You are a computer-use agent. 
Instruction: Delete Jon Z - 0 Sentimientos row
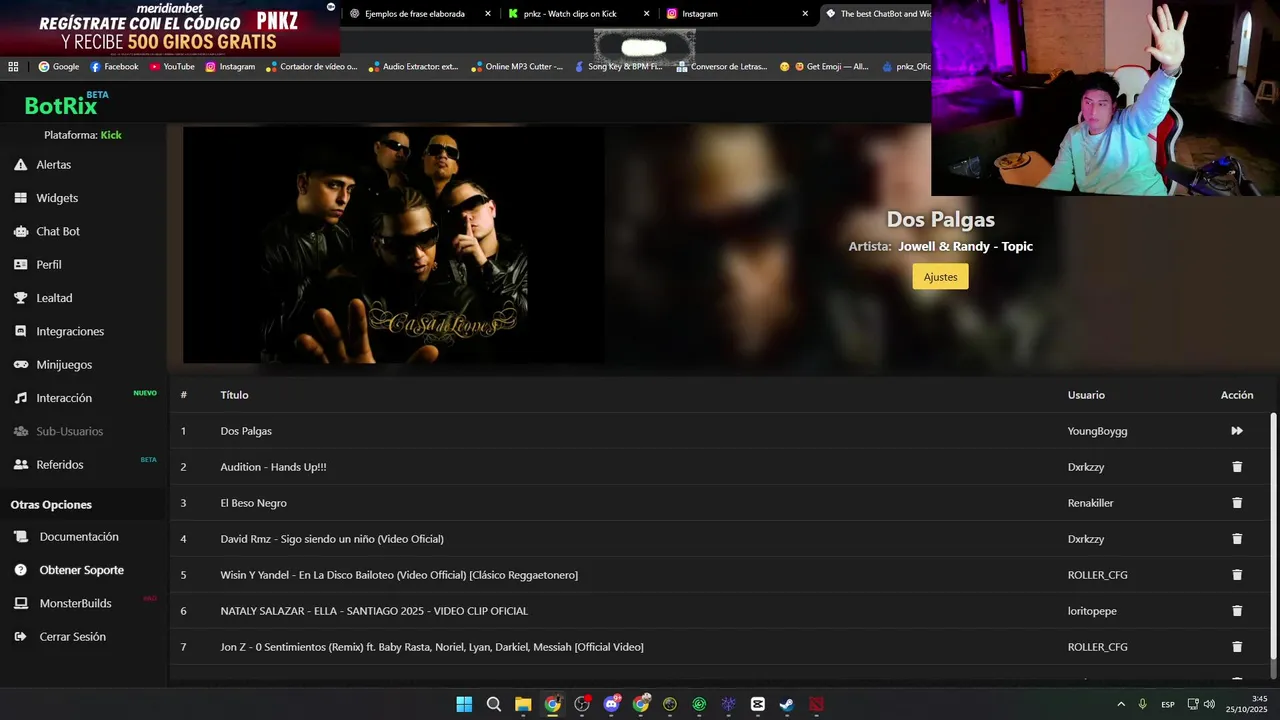pos(1237,647)
